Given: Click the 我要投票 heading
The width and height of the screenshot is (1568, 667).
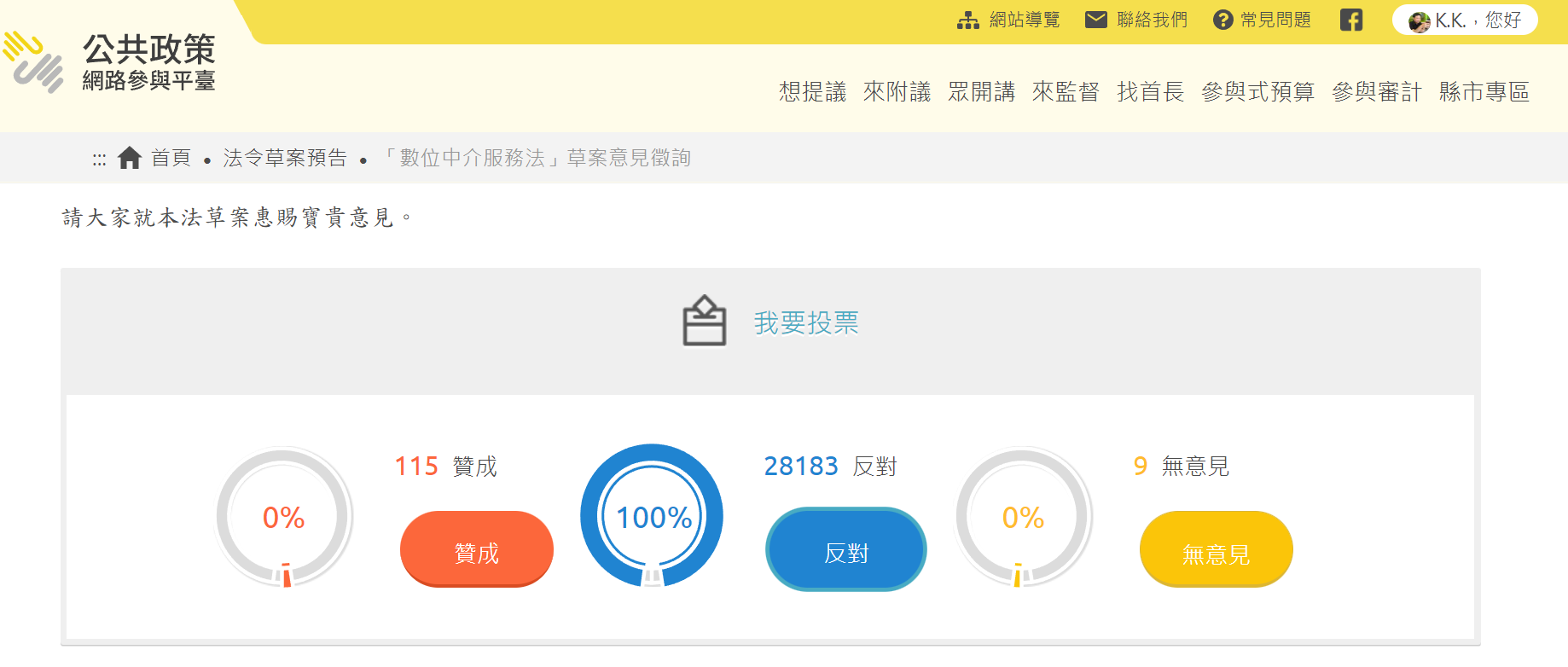Looking at the screenshot, I should 806,323.
